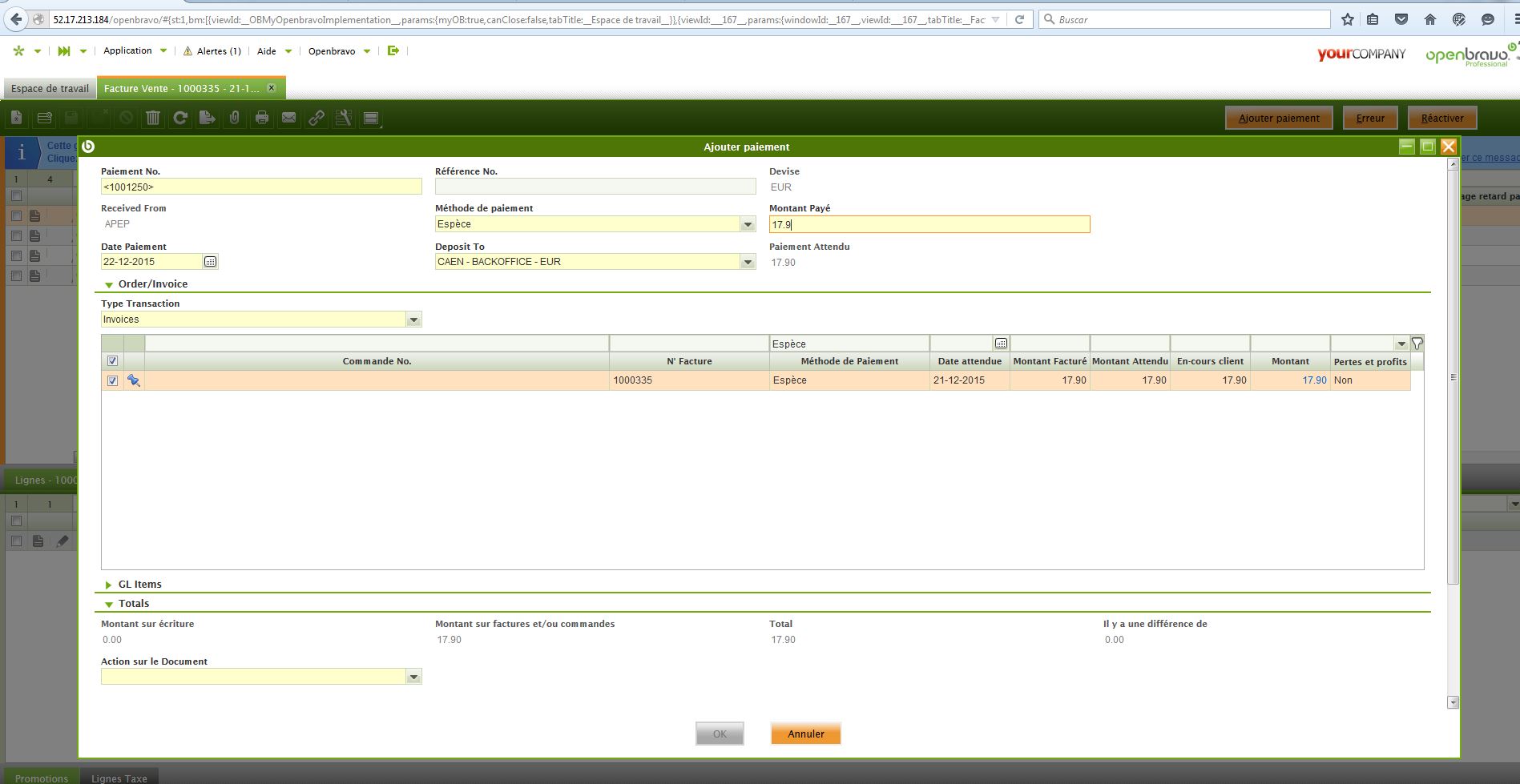
Task: Click the pin icon on invoice 1000335 row
Action: click(x=134, y=380)
